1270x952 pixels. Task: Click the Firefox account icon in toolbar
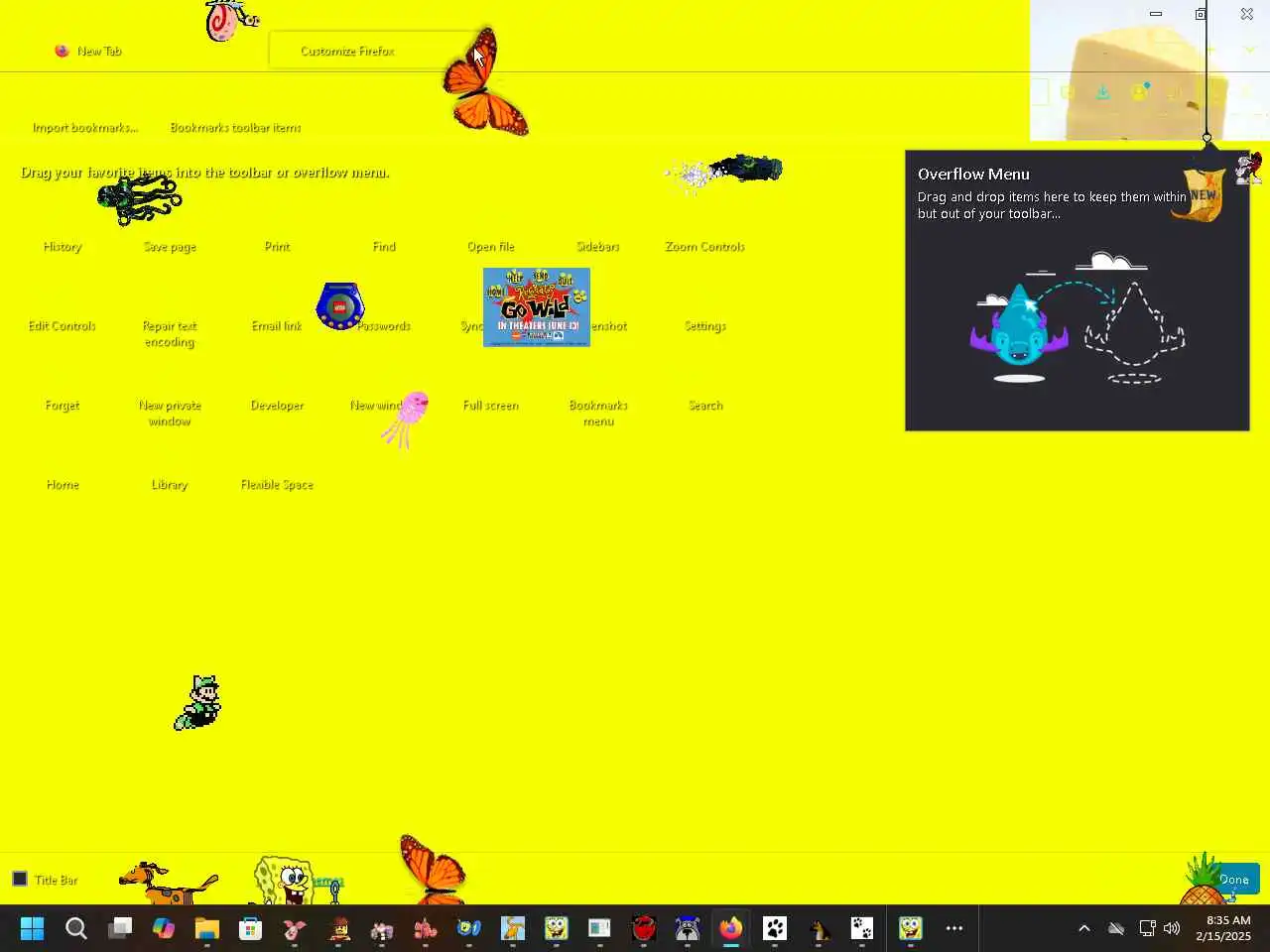pyautogui.click(x=1140, y=92)
